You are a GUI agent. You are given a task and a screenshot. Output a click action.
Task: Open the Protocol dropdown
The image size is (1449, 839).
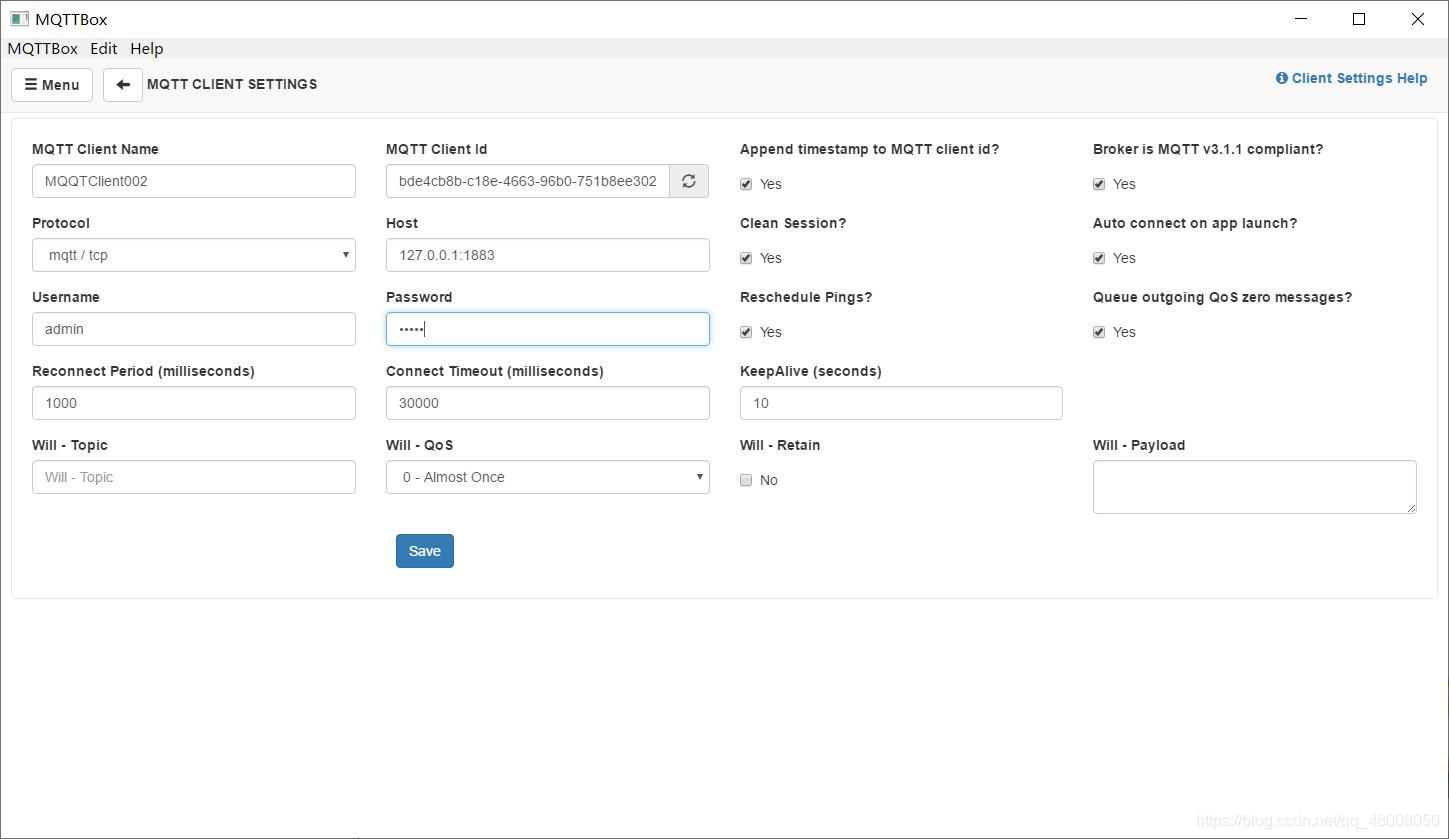[194, 255]
